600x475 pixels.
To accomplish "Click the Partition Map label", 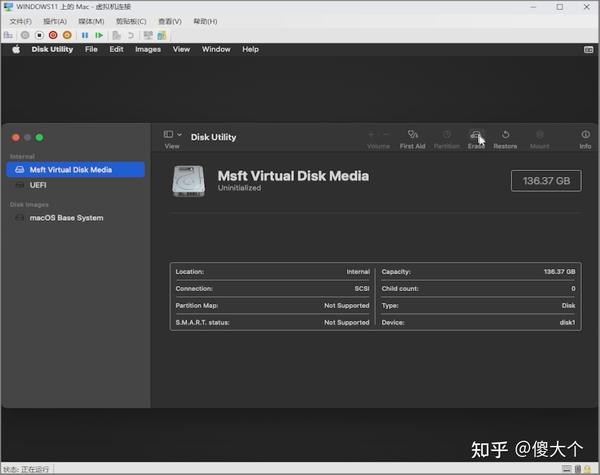I will click(197, 305).
